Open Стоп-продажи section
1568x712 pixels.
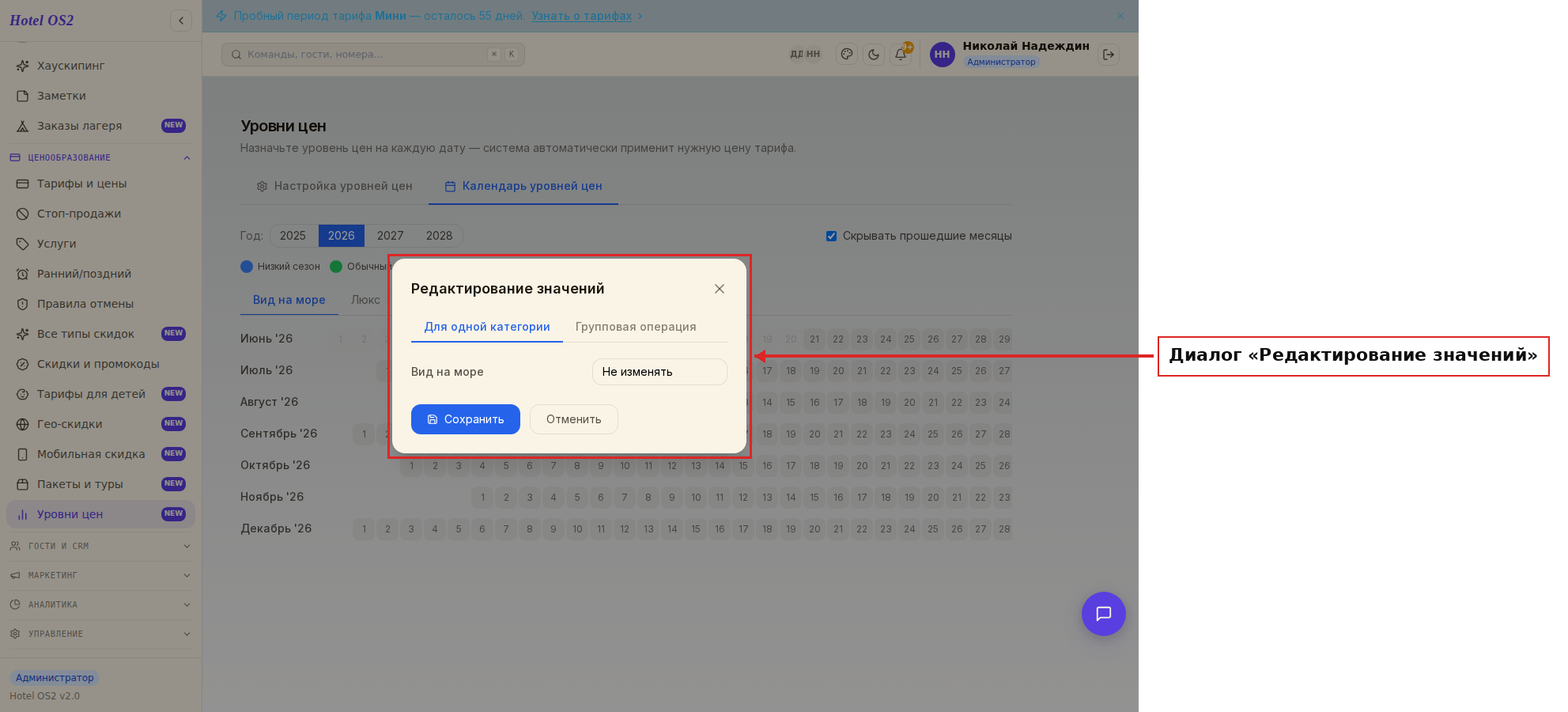click(x=100, y=214)
